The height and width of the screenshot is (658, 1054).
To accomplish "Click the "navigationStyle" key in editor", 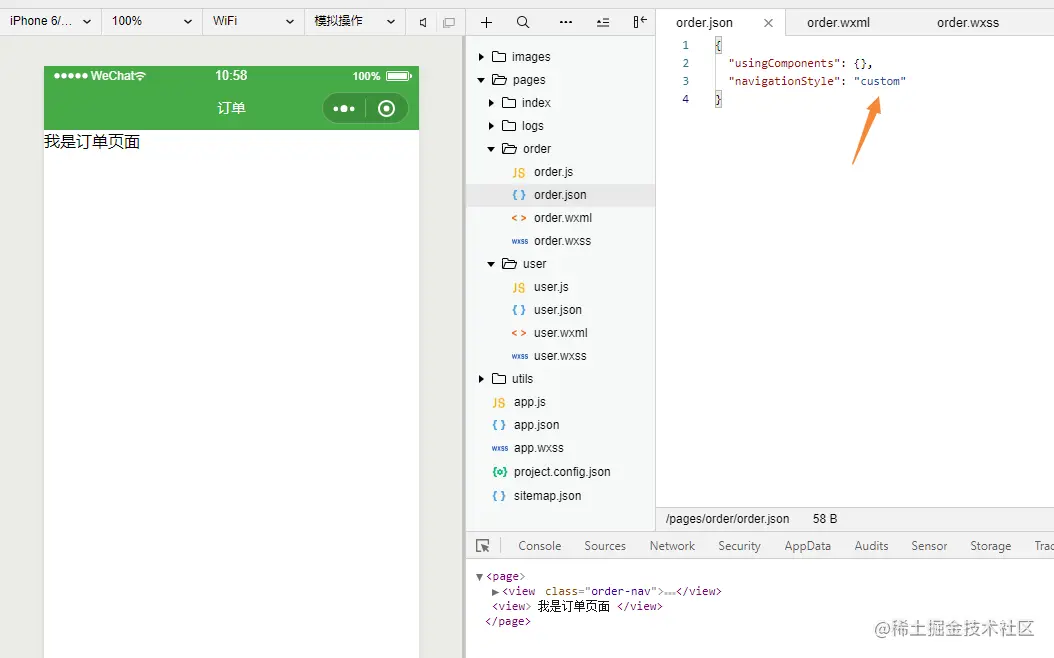I will (x=784, y=81).
